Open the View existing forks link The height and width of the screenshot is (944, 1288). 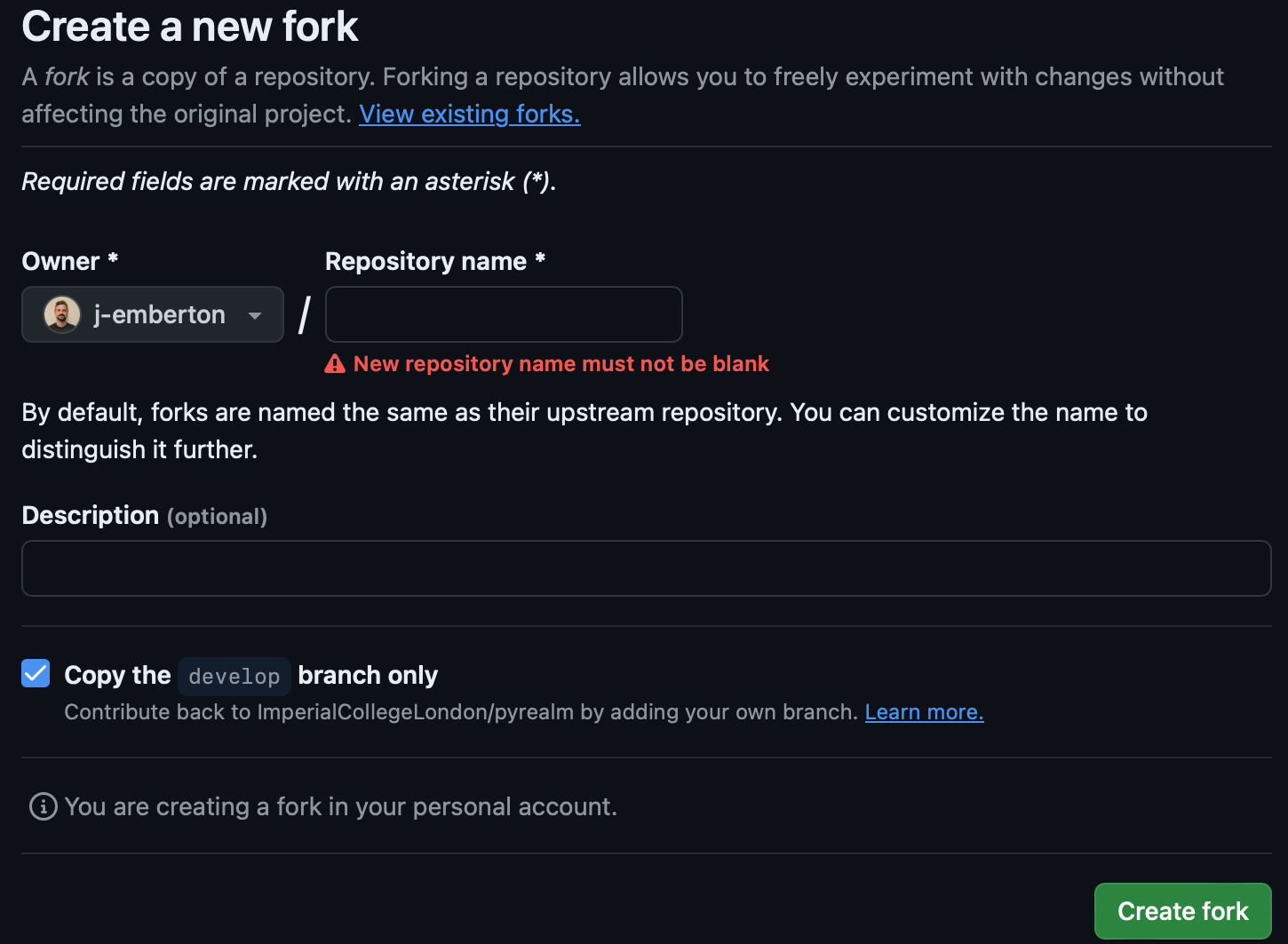[469, 115]
